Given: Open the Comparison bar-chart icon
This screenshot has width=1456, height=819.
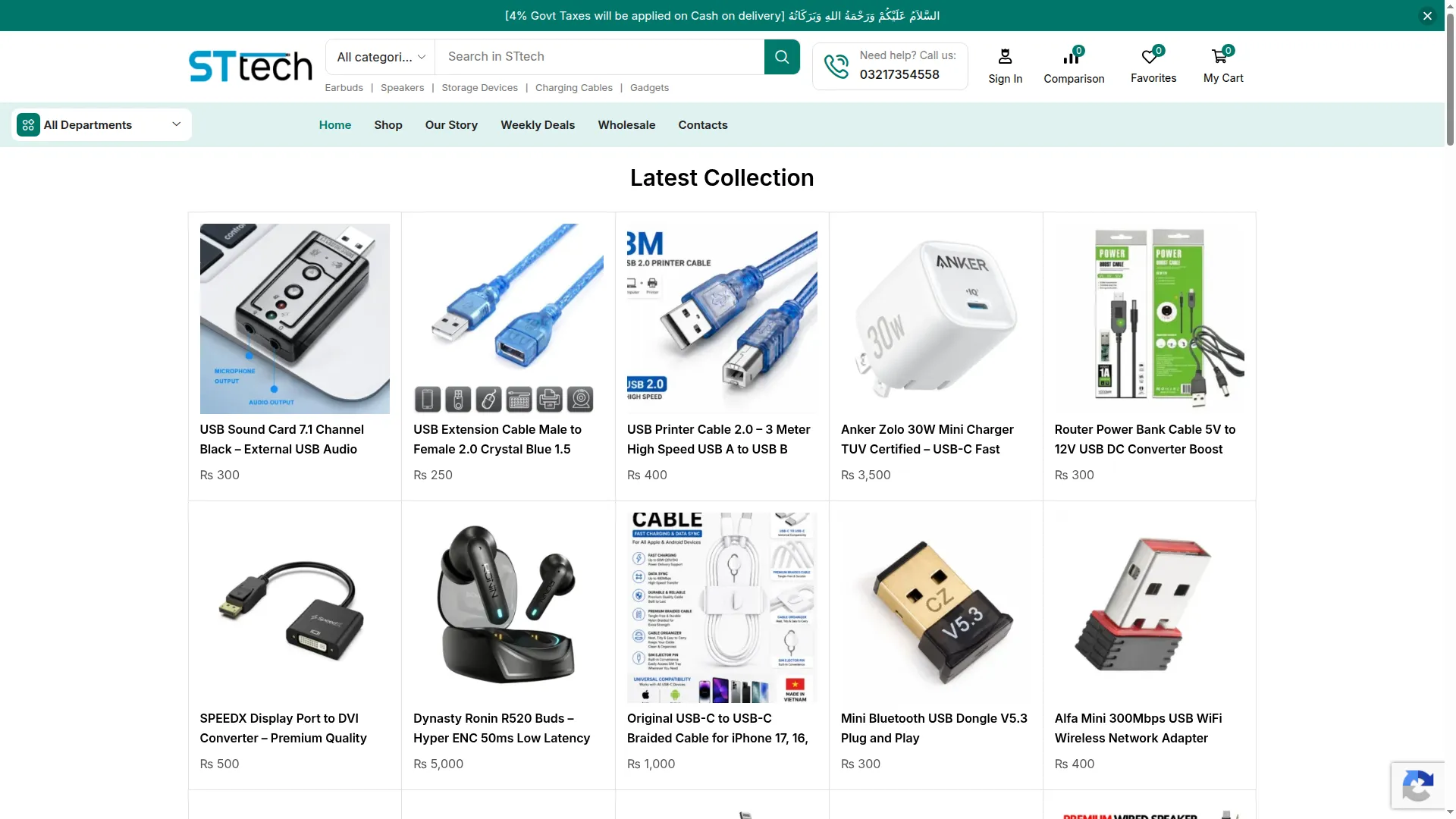Looking at the screenshot, I should pyautogui.click(x=1072, y=57).
